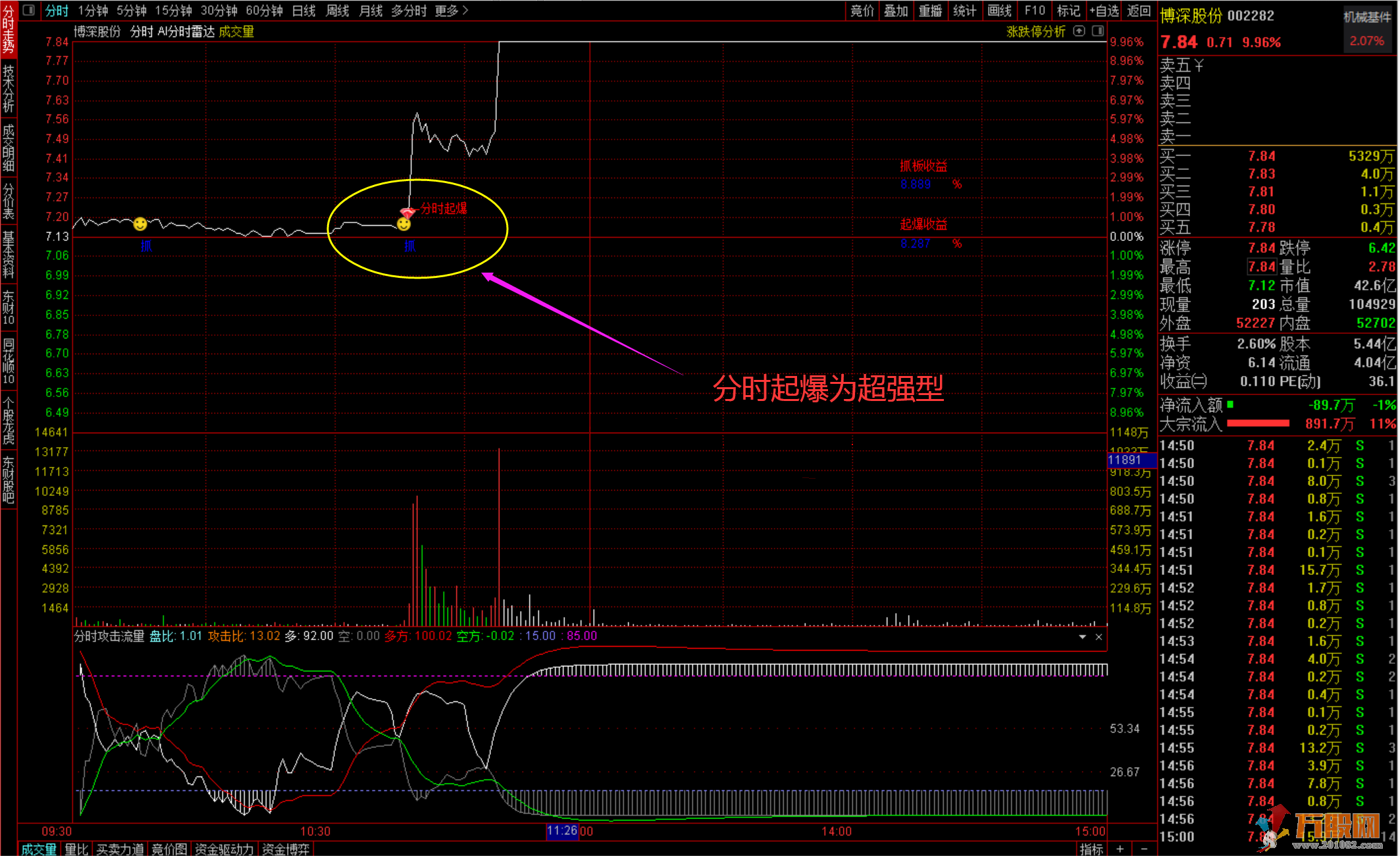Click the ¥ icon next to 卖五
1400x856 pixels.
[1199, 65]
